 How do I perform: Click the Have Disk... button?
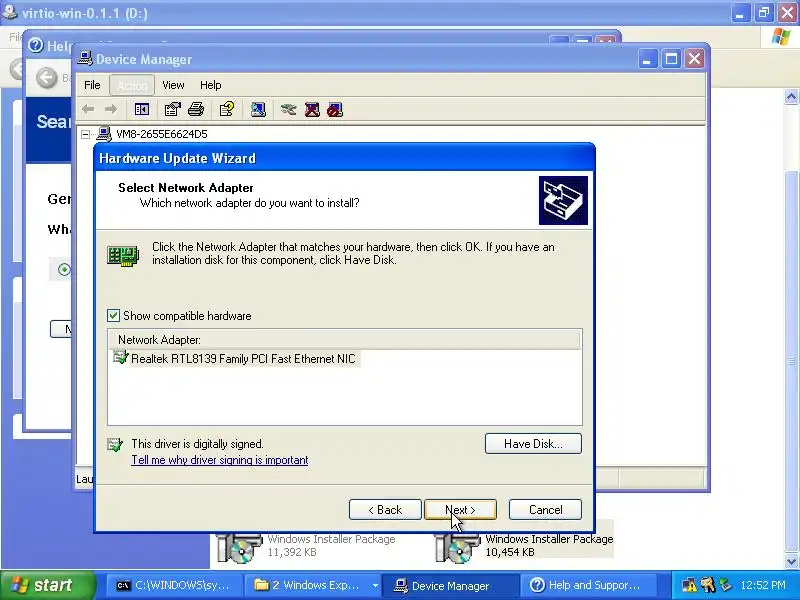(533, 443)
